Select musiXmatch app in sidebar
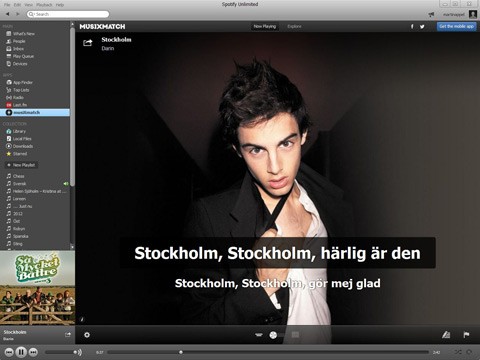Screen dimensions: 480x360 (35, 113)
